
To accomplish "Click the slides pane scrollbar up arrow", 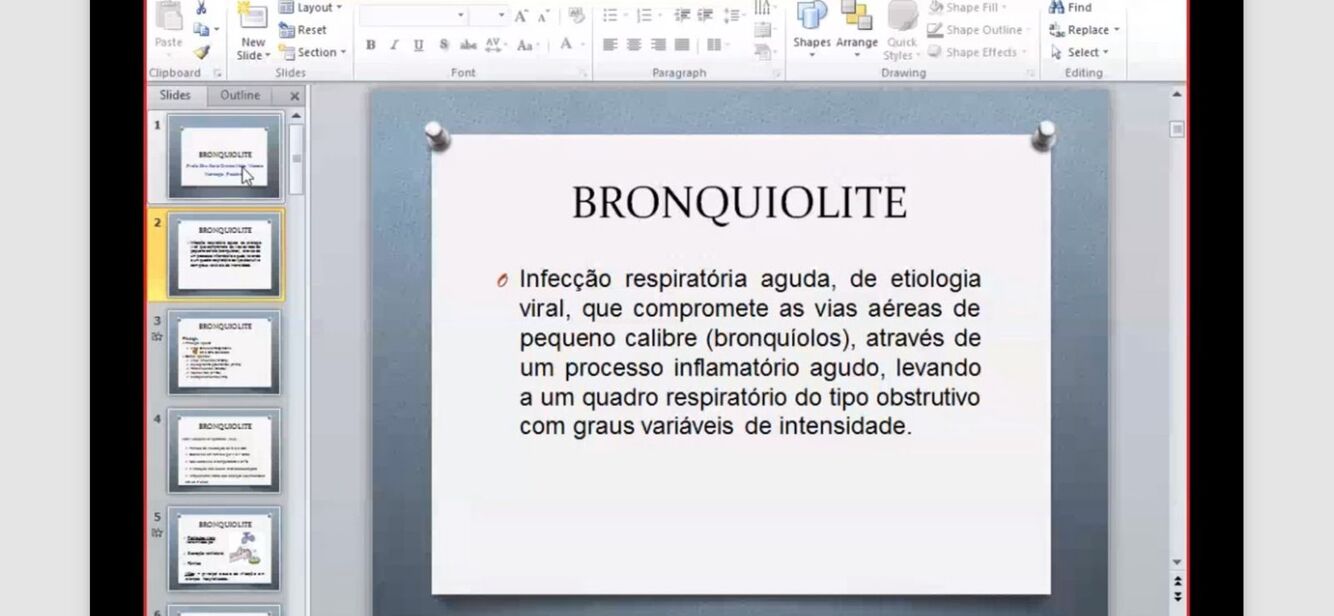I will [x=296, y=117].
